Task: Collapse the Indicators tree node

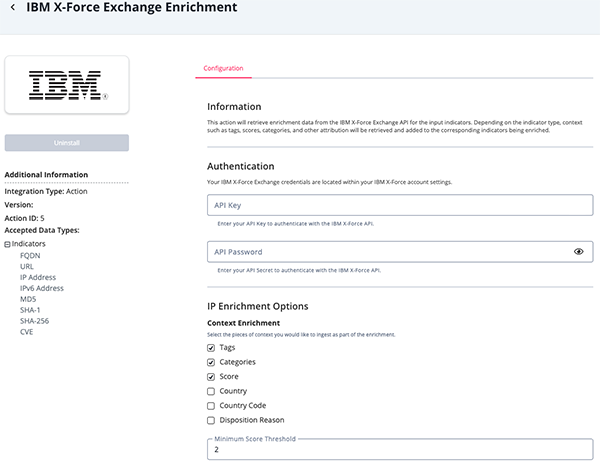Action: pyautogui.click(x=7, y=244)
